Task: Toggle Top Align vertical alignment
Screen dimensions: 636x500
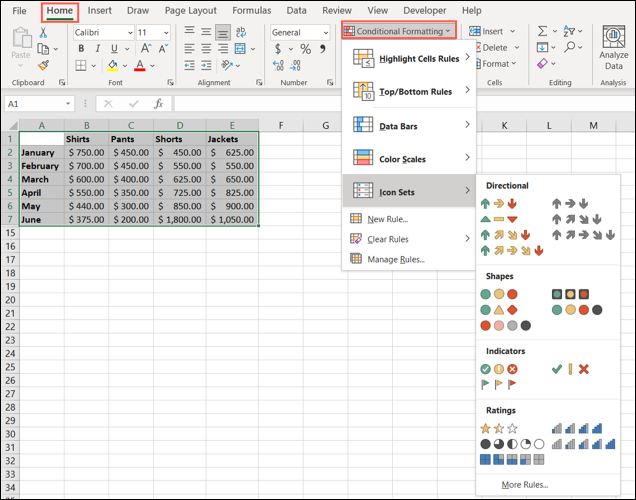Action: pyautogui.click(x=189, y=32)
